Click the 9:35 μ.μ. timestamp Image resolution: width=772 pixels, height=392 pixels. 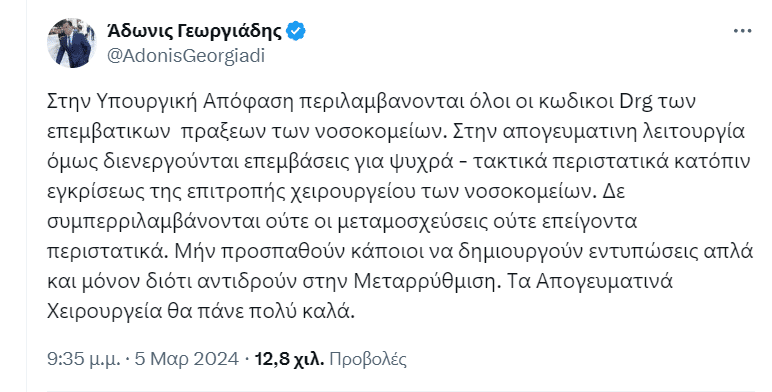click(x=84, y=359)
